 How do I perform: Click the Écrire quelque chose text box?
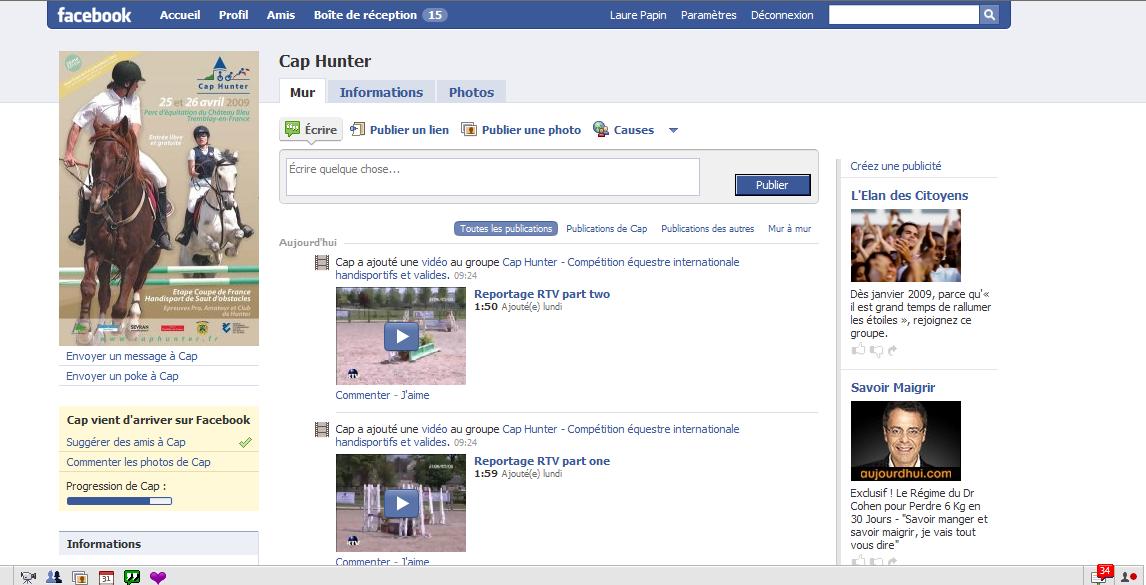click(493, 177)
